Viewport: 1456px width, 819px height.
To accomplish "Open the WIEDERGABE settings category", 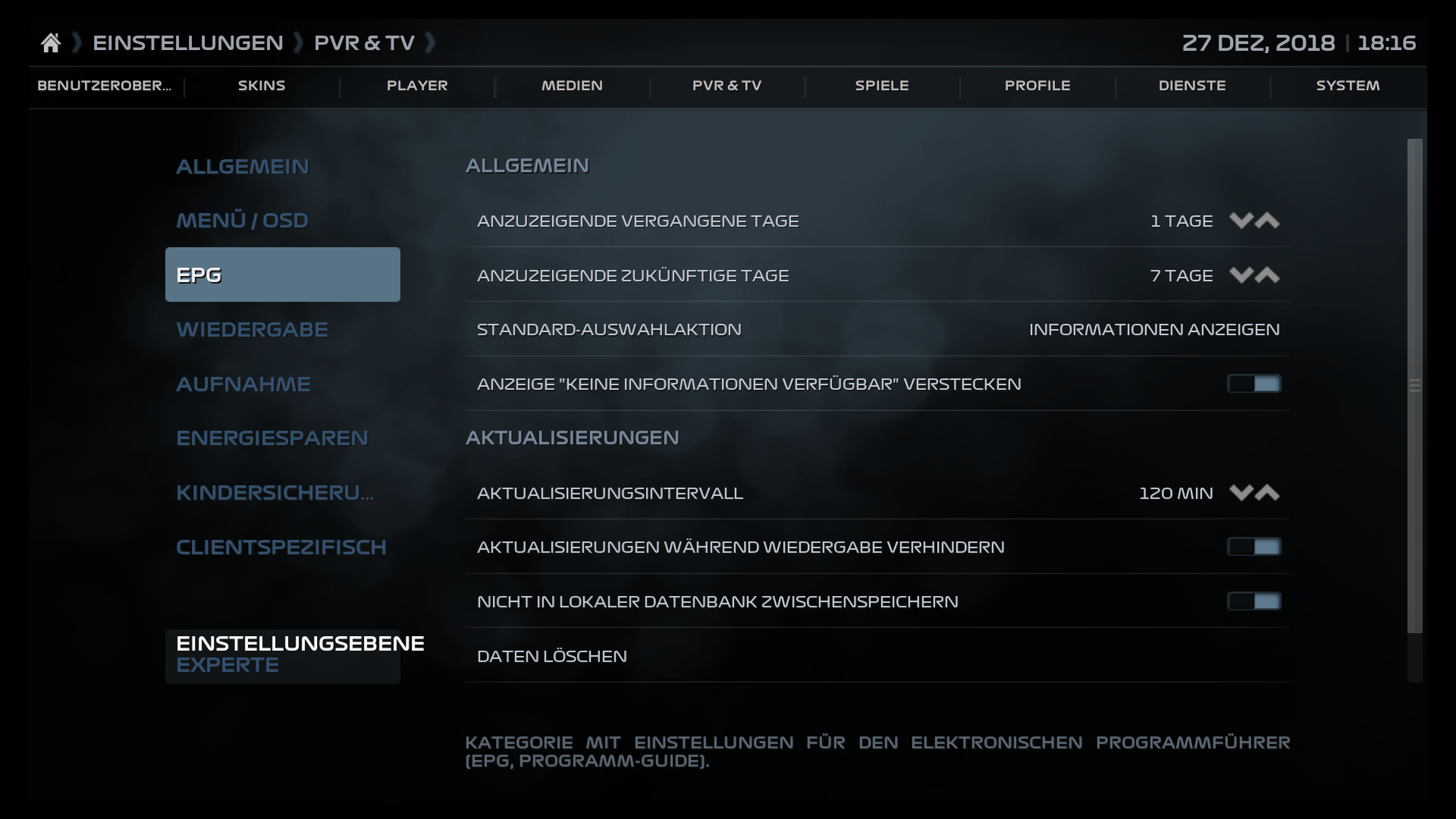I will (x=253, y=329).
